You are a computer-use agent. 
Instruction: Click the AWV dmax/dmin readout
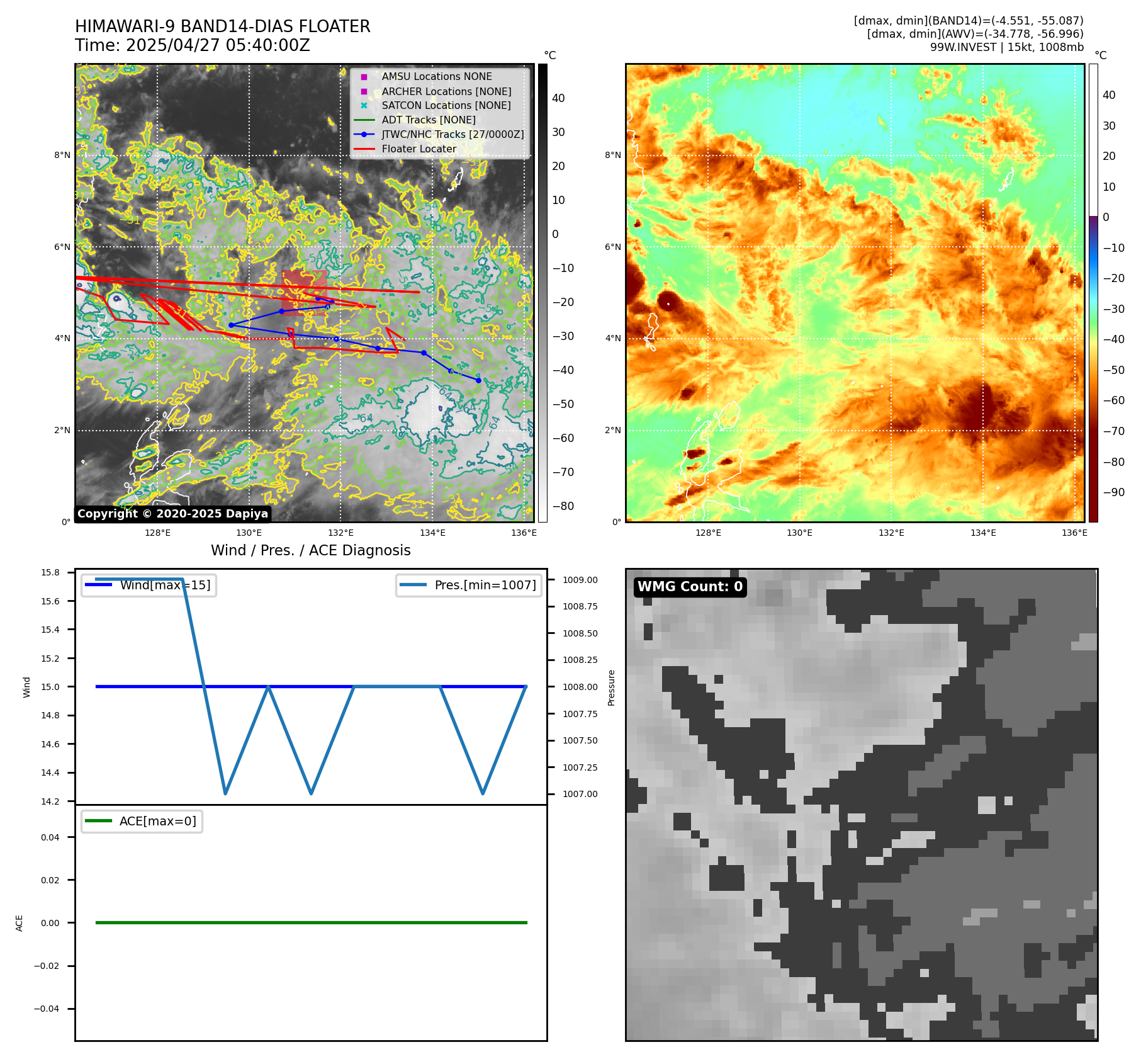click(975, 34)
